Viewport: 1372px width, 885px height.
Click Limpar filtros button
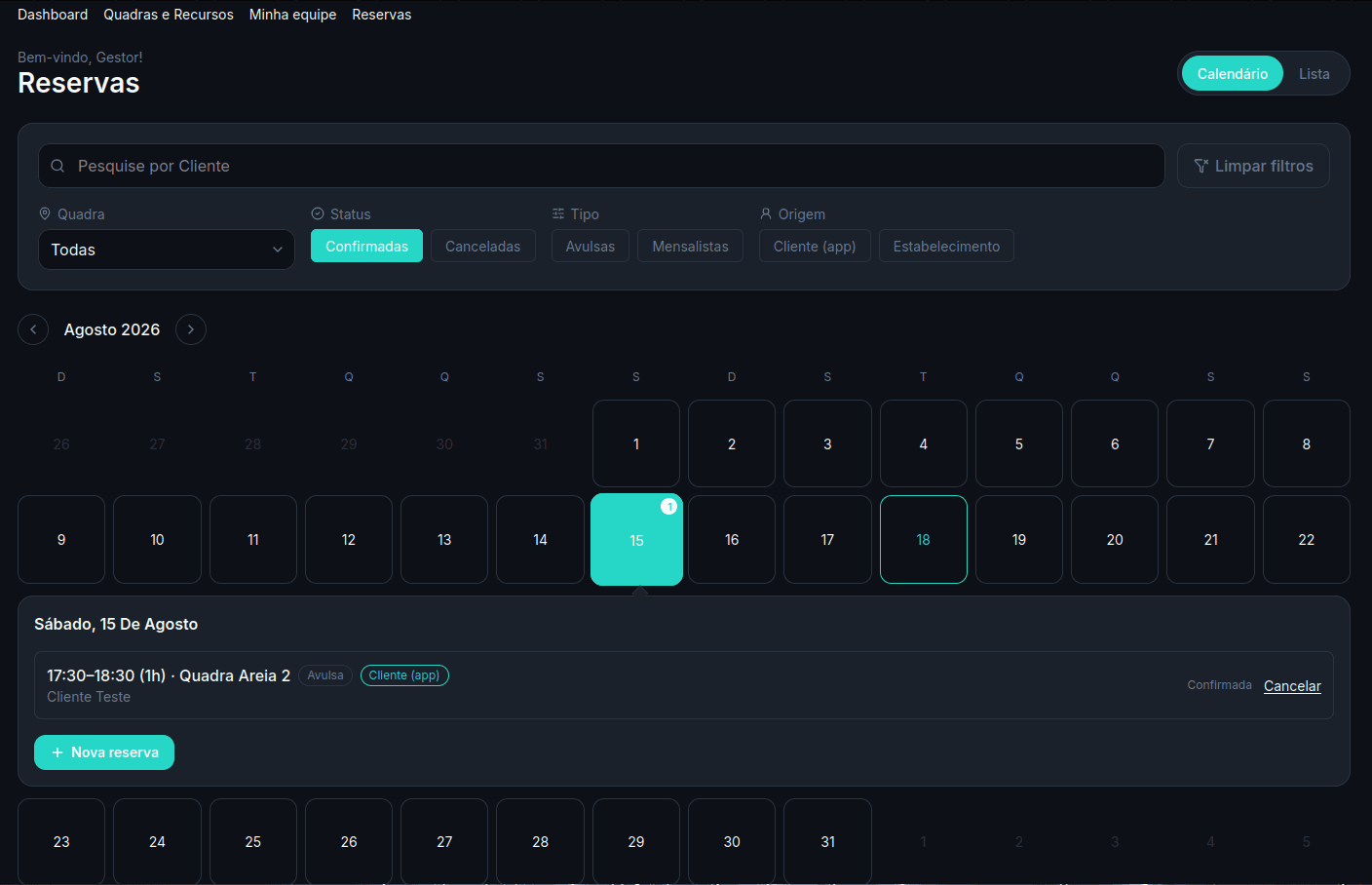(x=1253, y=166)
